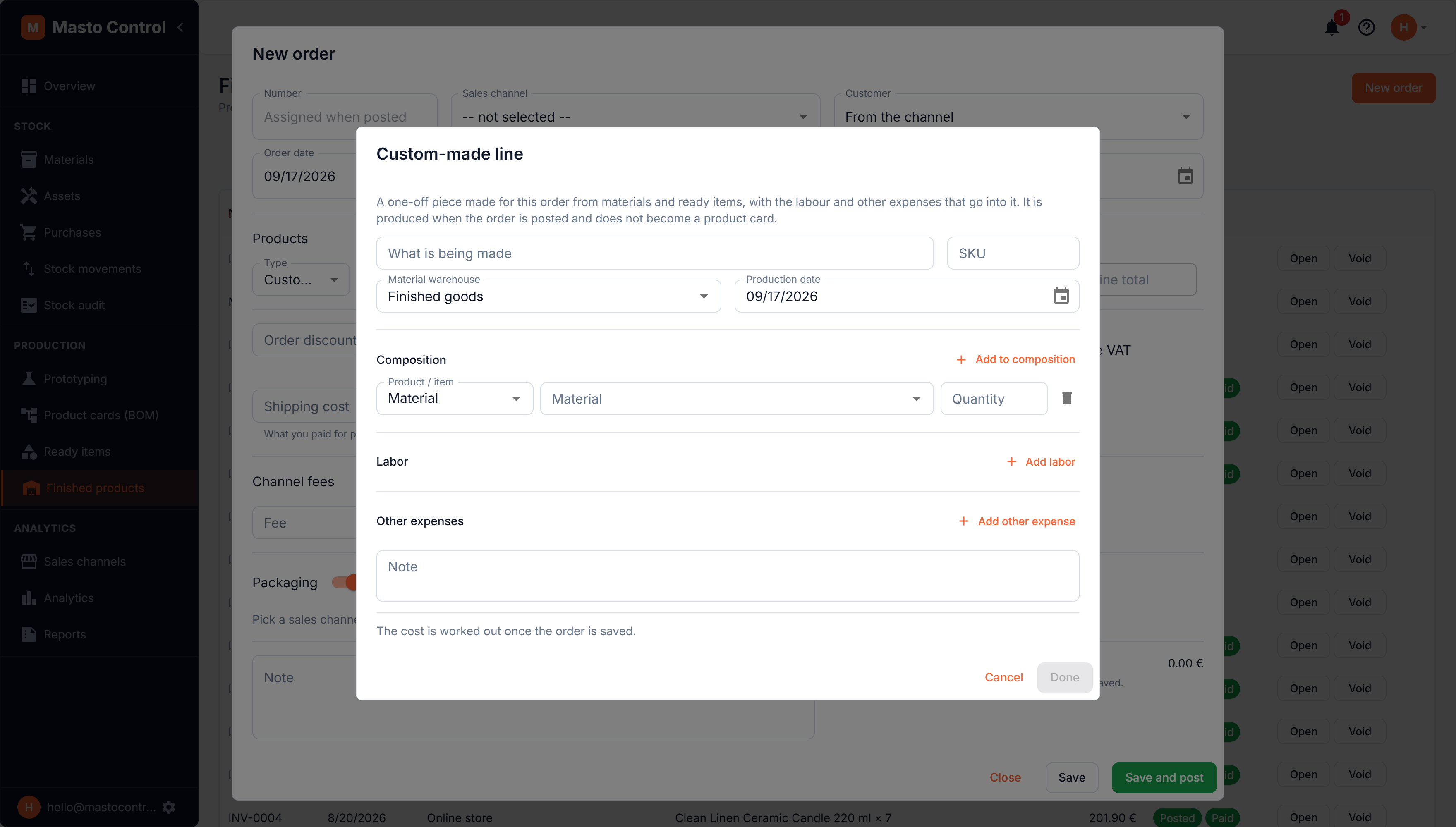Image resolution: width=1456 pixels, height=827 pixels.
Task: Click Save and post button
Action: tap(1164, 777)
